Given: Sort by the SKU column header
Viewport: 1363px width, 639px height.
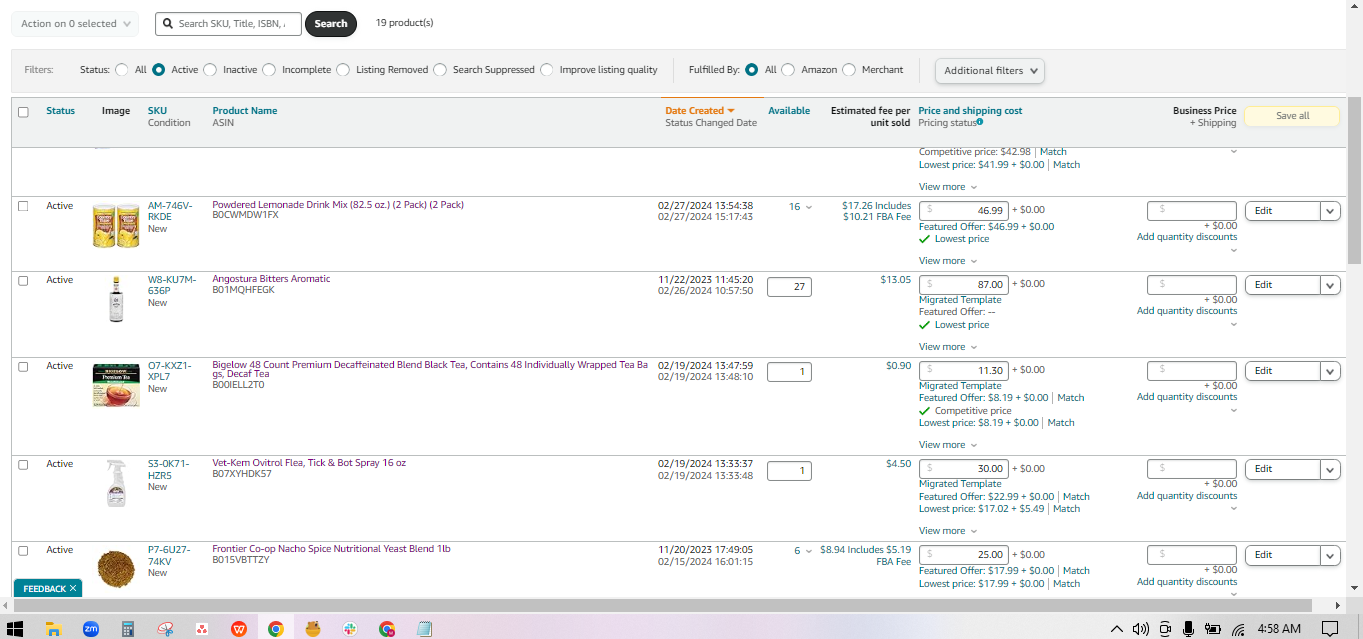Looking at the screenshot, I should point(157,111).
